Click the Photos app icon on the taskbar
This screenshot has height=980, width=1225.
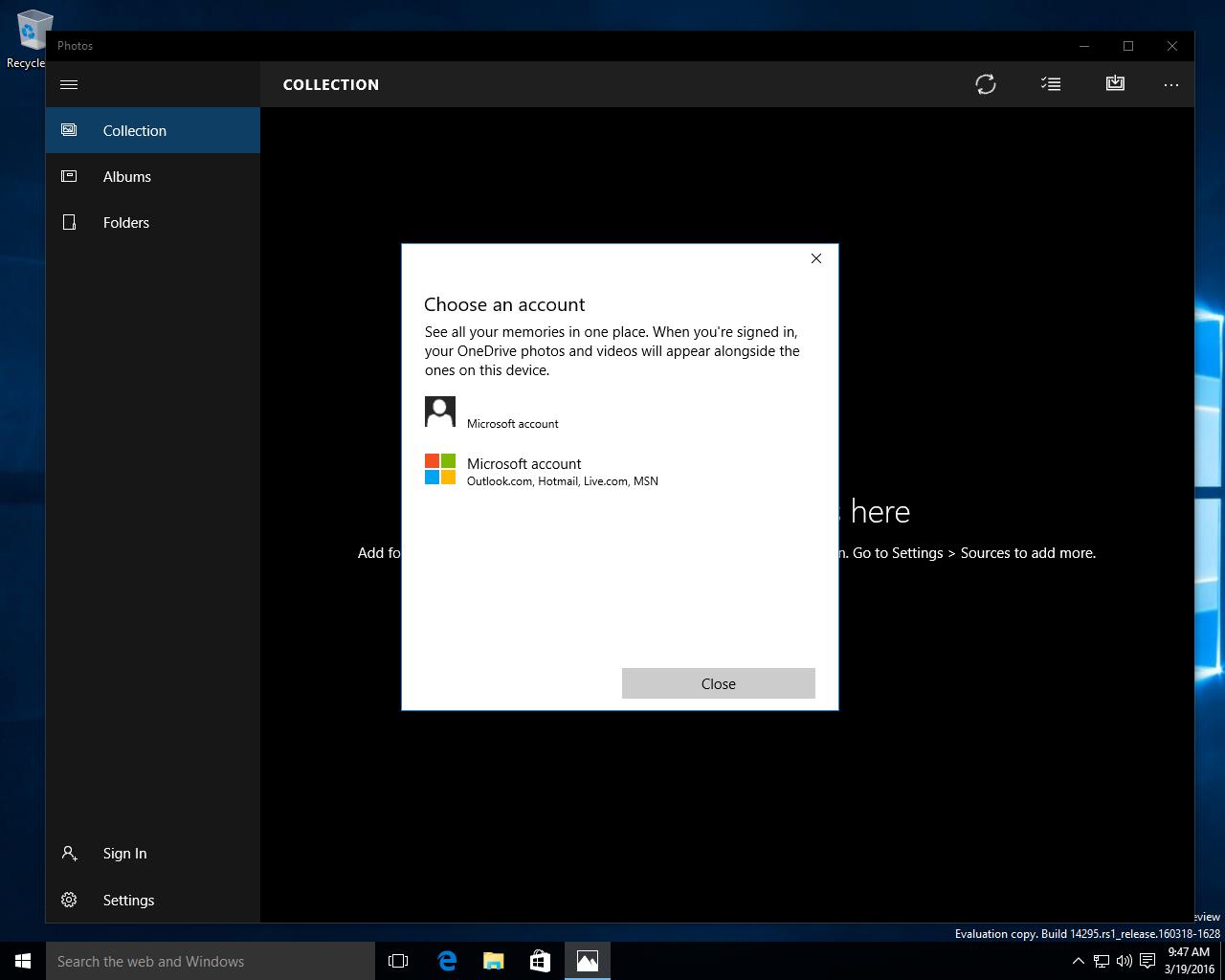click(588, 961)
